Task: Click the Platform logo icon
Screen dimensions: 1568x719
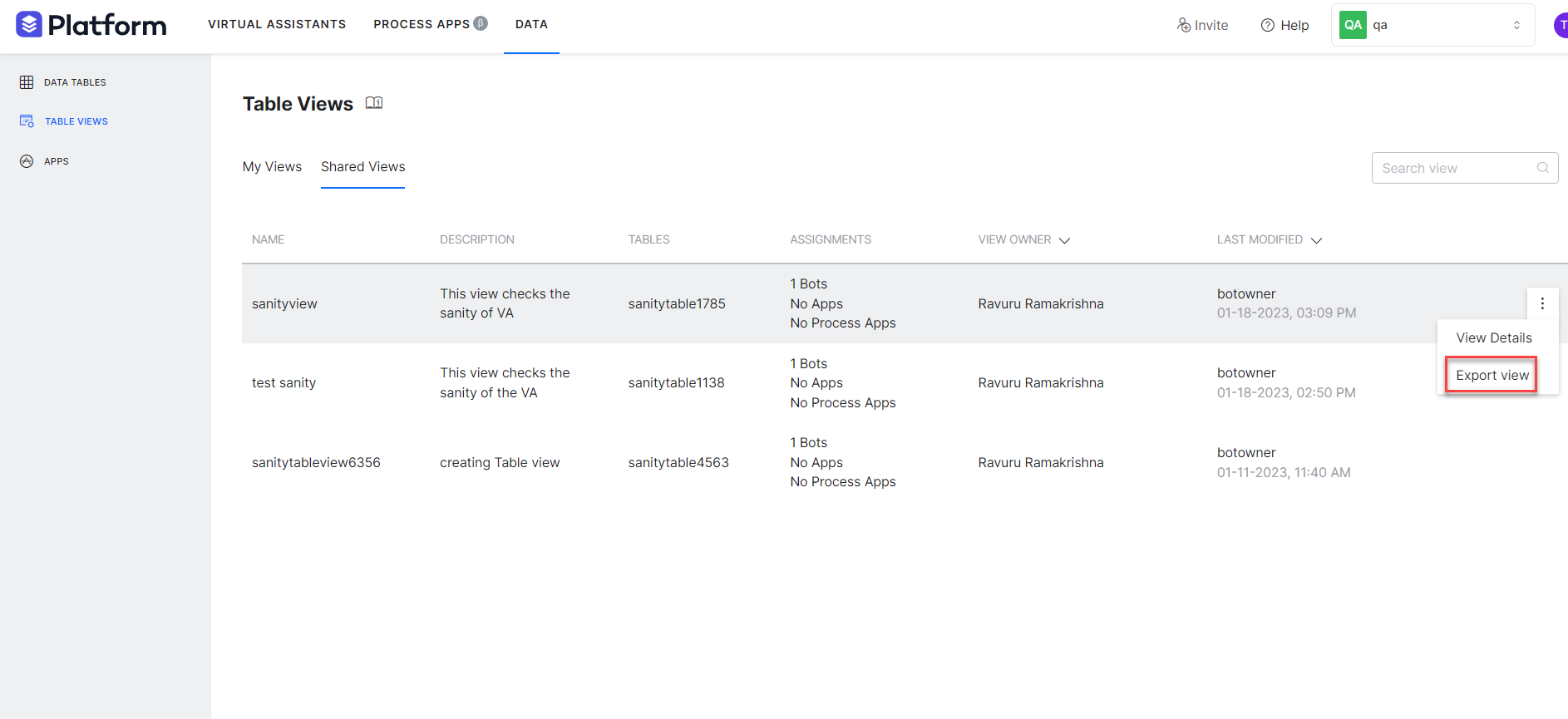Action: (x=29, y=25)
